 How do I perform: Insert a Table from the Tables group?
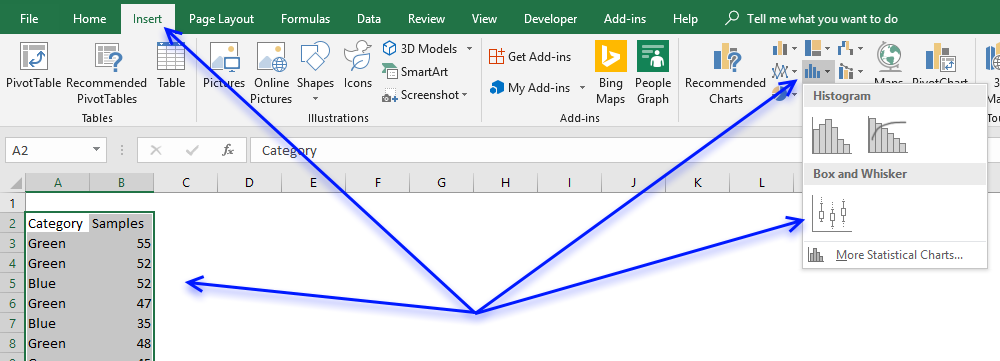click(x=171, y=66)
